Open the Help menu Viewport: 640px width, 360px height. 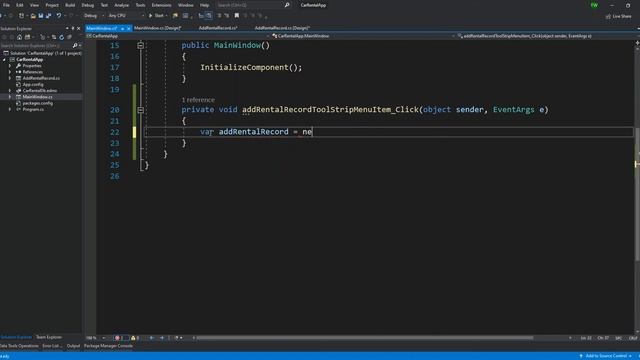coord(204,5)
